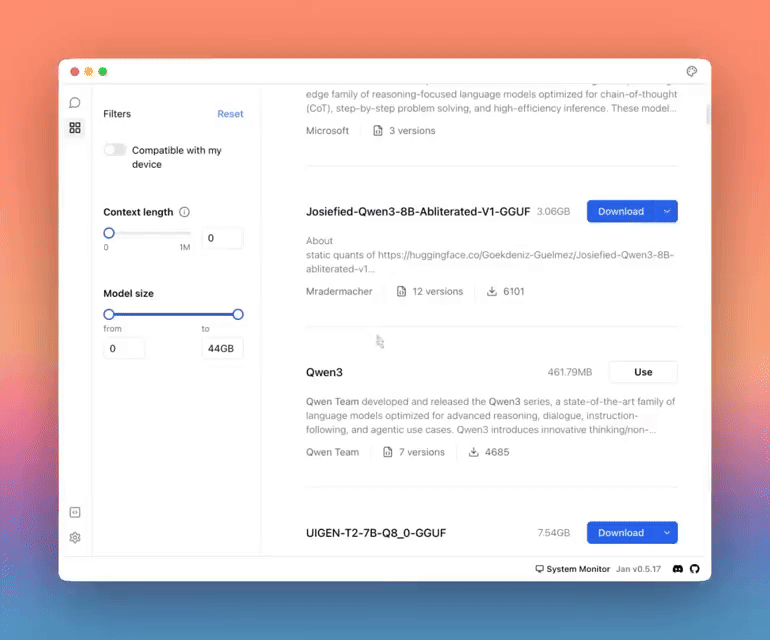The image size is (770, 640).
Task: Expand Josiefied-Qwen3 download options arrow
Action: pyautogui.click(x=666, y=211)
